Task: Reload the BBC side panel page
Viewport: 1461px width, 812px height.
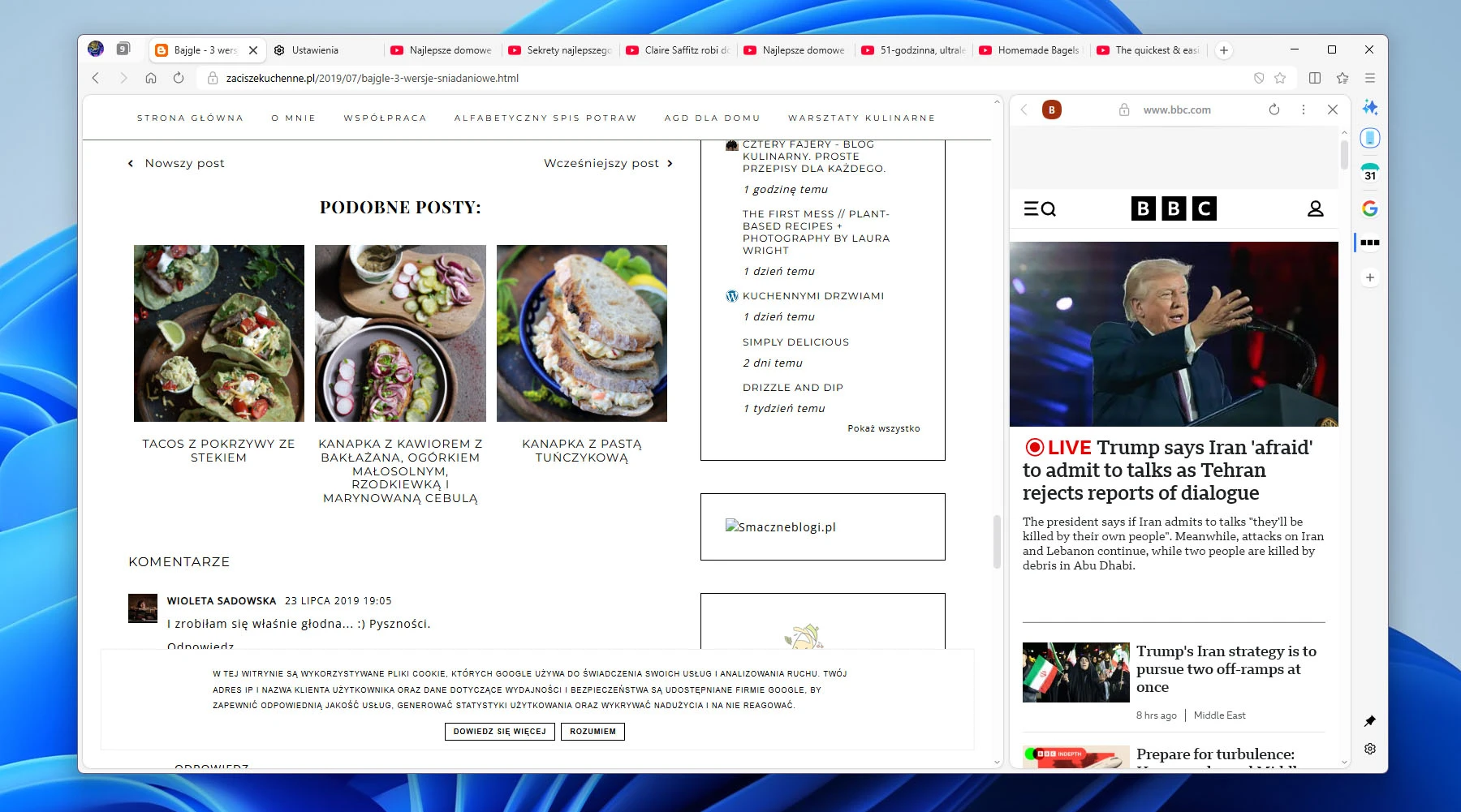Action: point(1274,110)
